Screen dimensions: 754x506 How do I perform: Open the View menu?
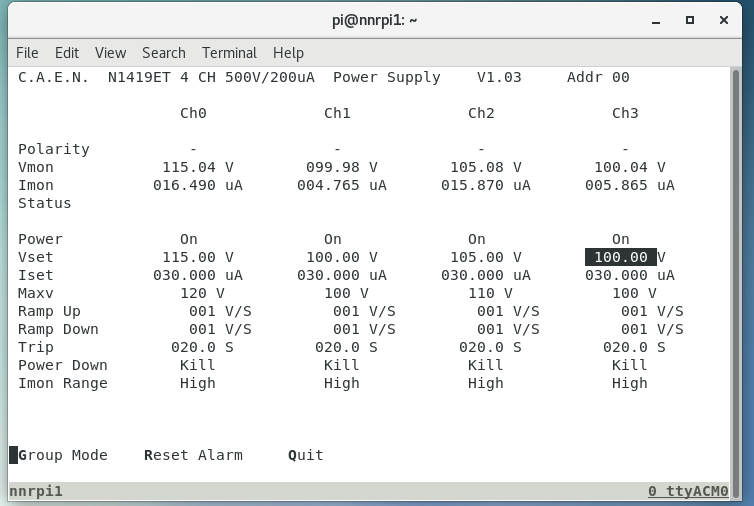[x=110, y=53]
